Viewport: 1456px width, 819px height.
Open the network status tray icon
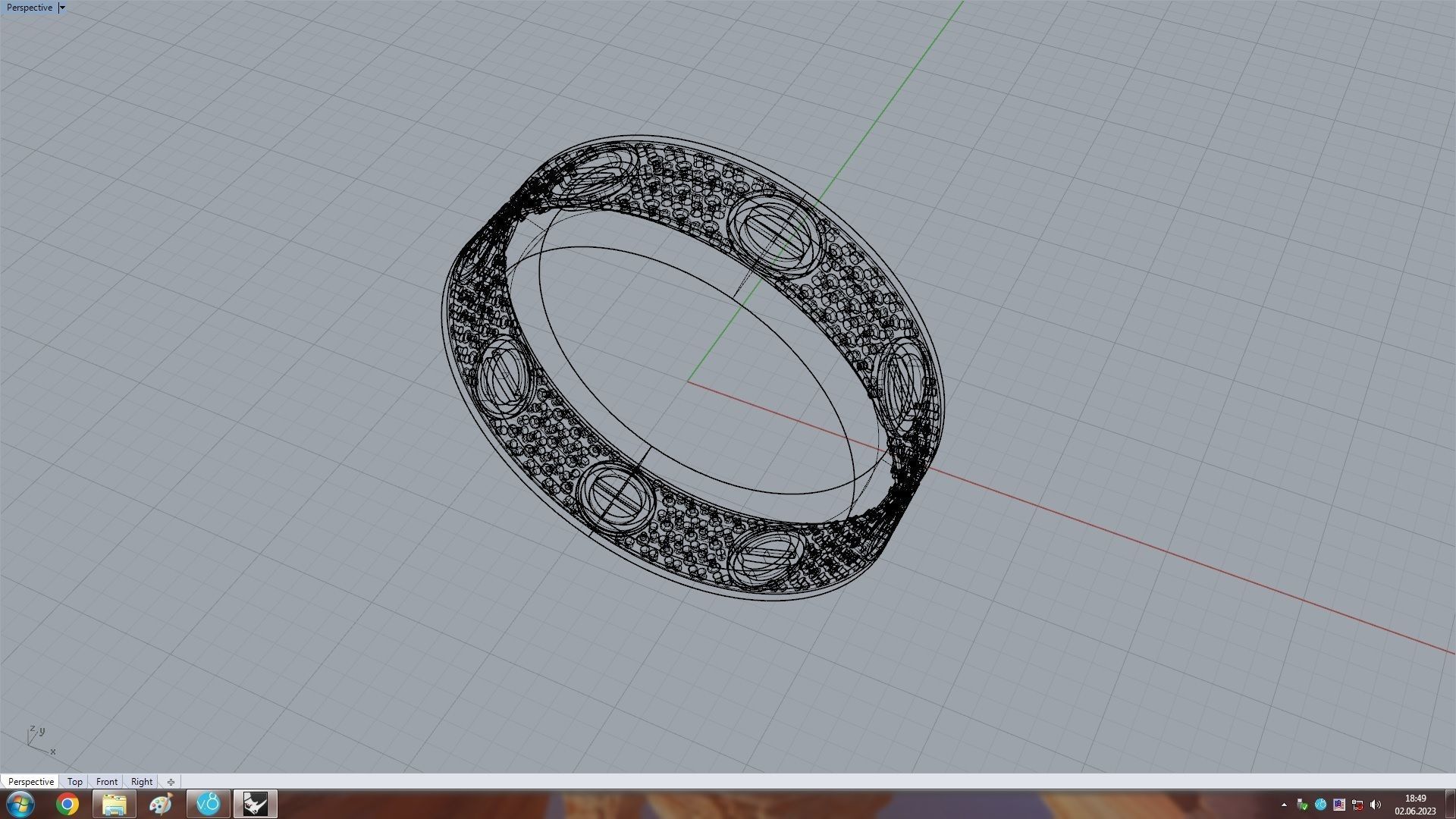click(1357, 805)
